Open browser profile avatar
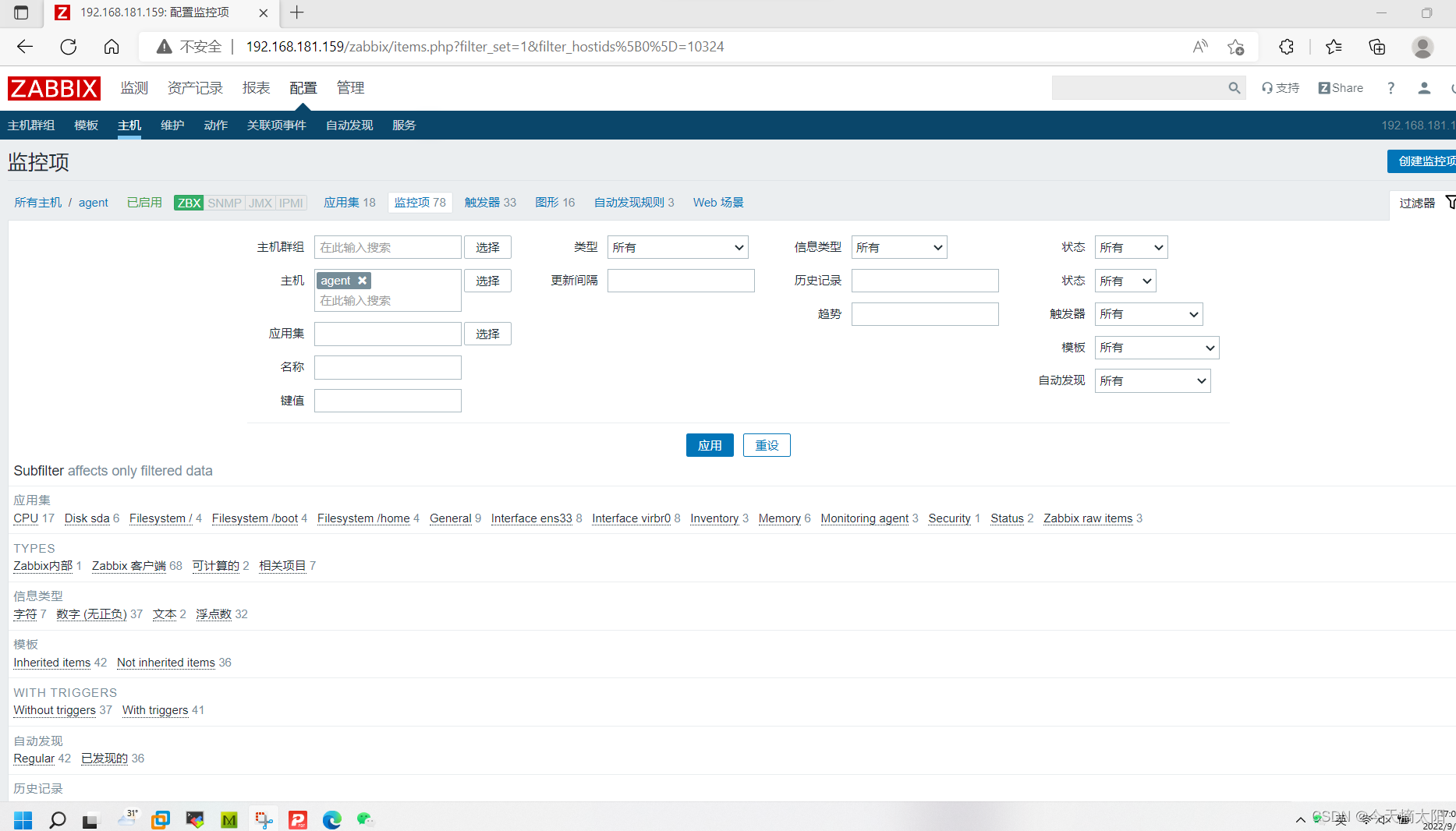1456x831 pixels. (x=1422, y=47)
